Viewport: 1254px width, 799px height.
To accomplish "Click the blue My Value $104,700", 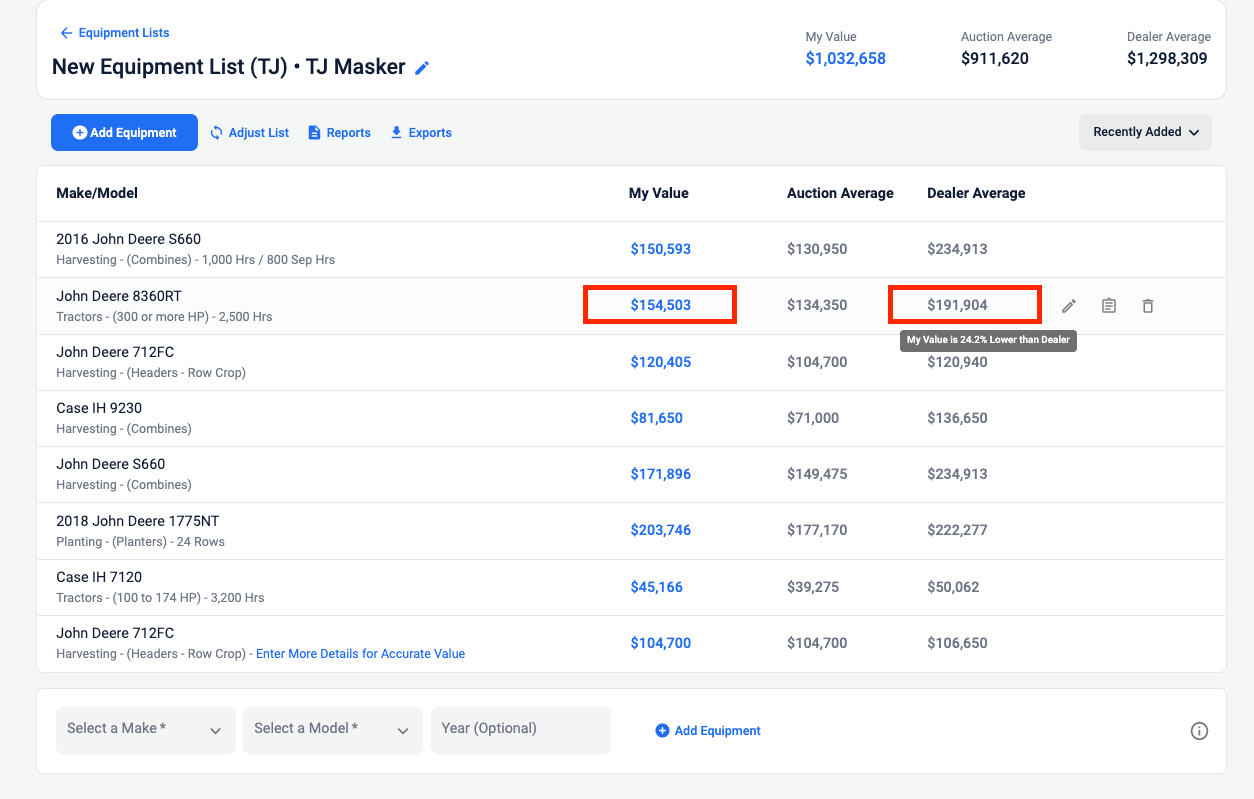I will (x=660, y=643).
